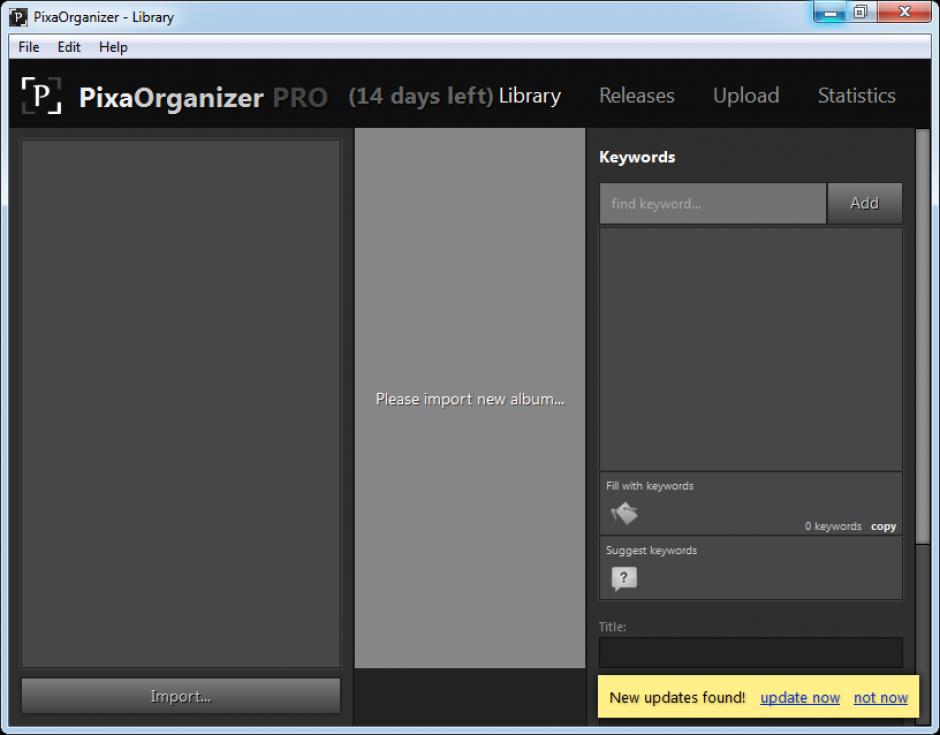Click the Title text field
This screenshot has height=735, width=940.
click(751, 652)
